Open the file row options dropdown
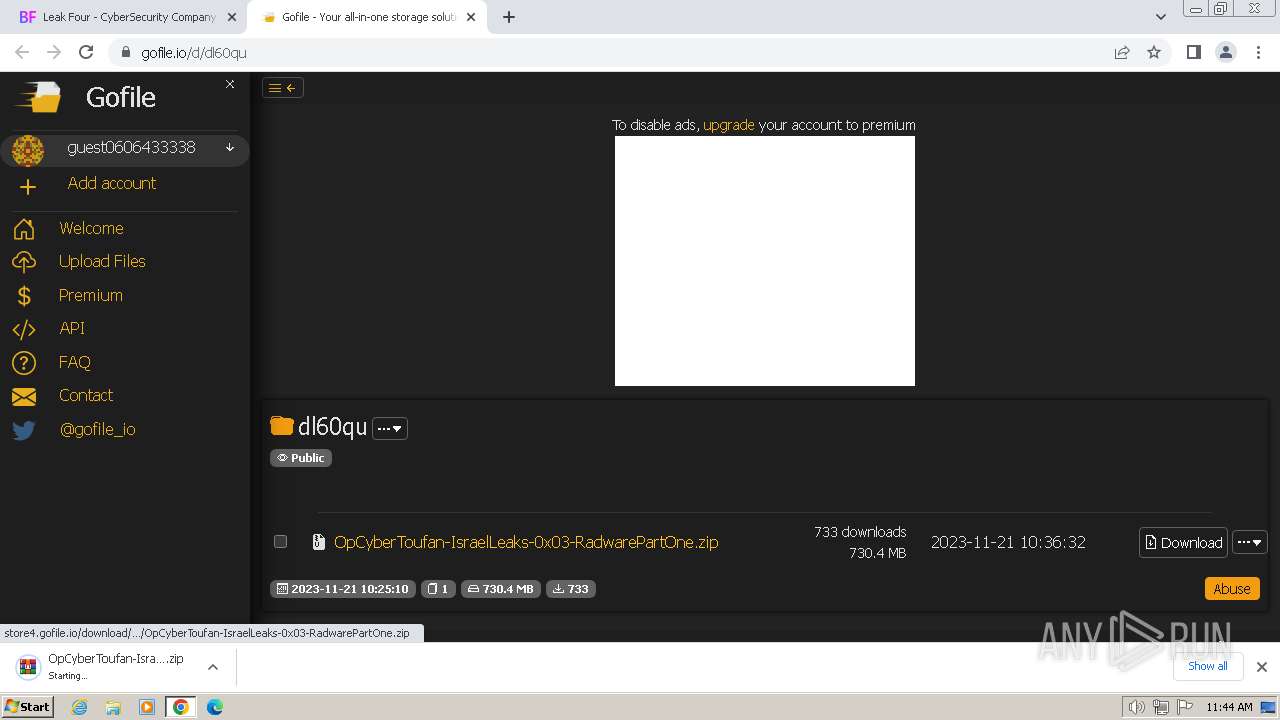The image size is (1280, 720). tap(1250, 542)
